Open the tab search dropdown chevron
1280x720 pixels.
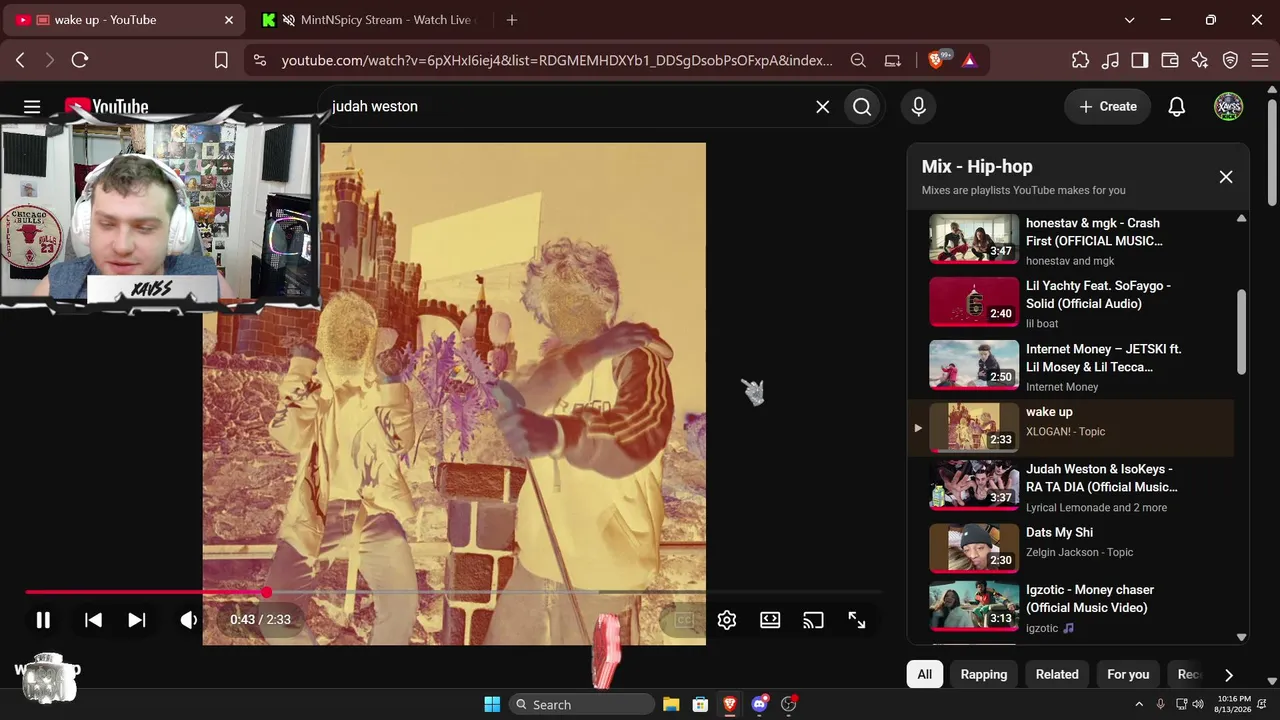click(1129, 20)
